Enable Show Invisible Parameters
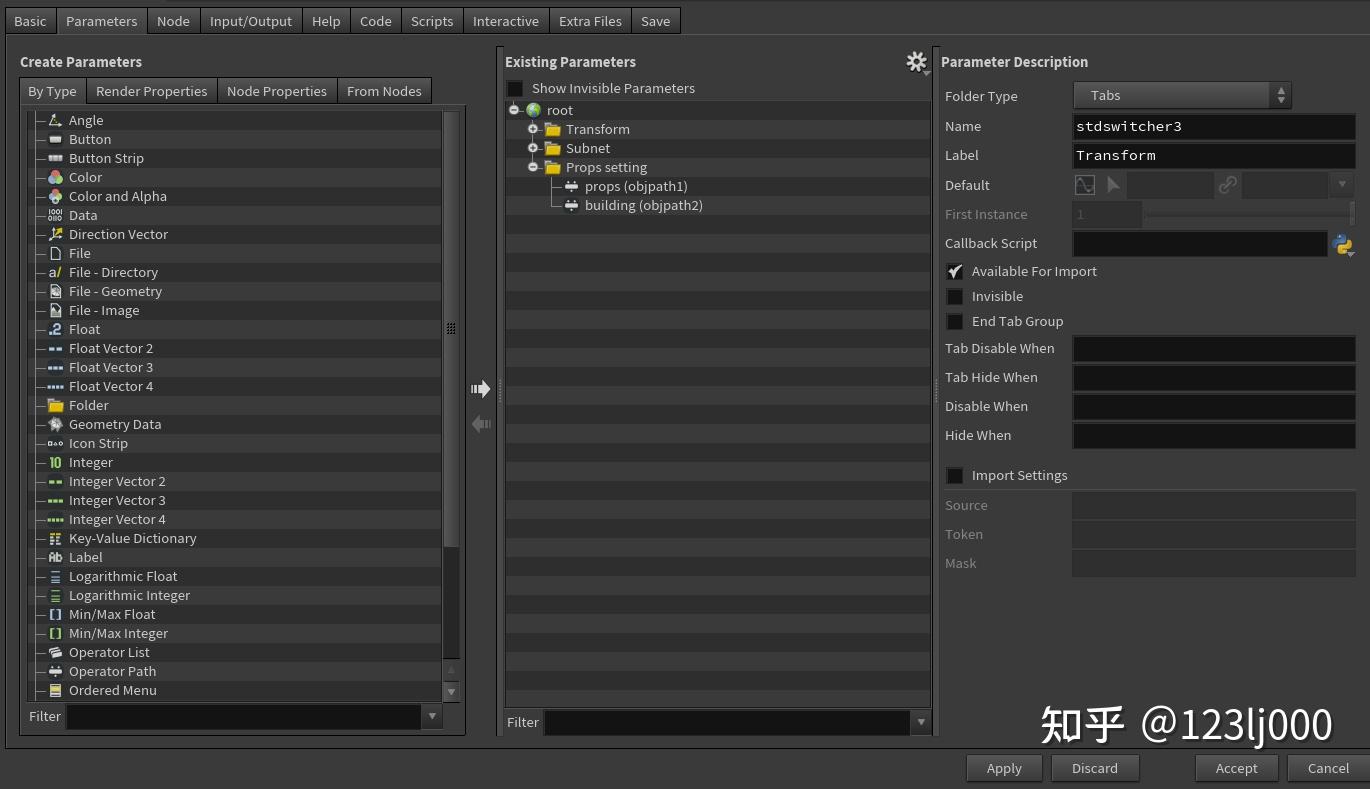Screen dimensions: 1370x789 (x=514, y=88)
